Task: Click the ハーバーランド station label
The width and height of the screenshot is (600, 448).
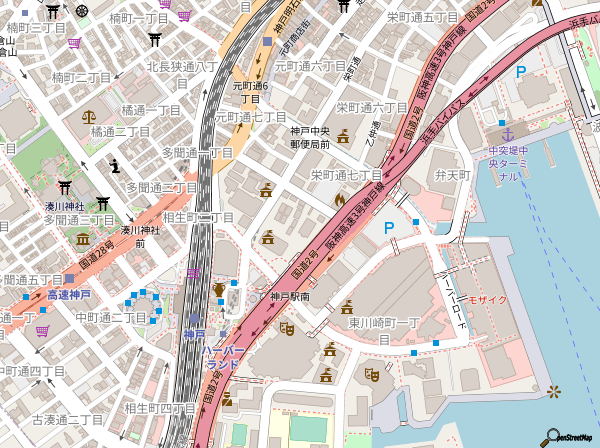Action: (x=222, y=358)
